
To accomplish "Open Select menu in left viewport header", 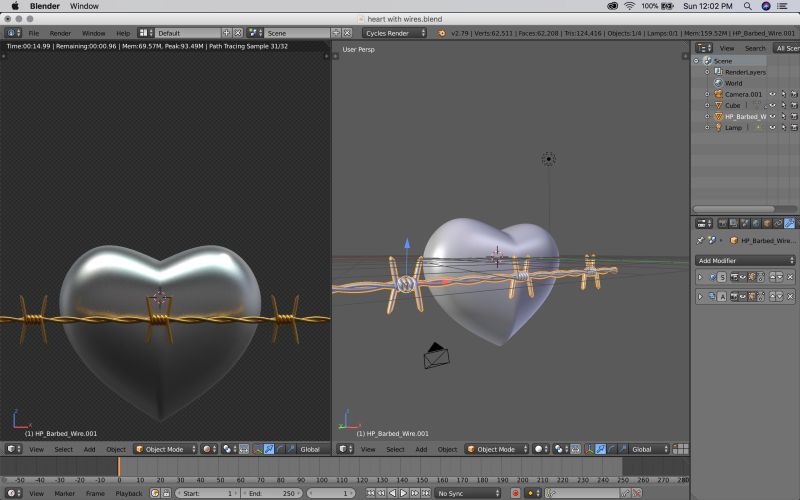I will [x=63, y=449].
